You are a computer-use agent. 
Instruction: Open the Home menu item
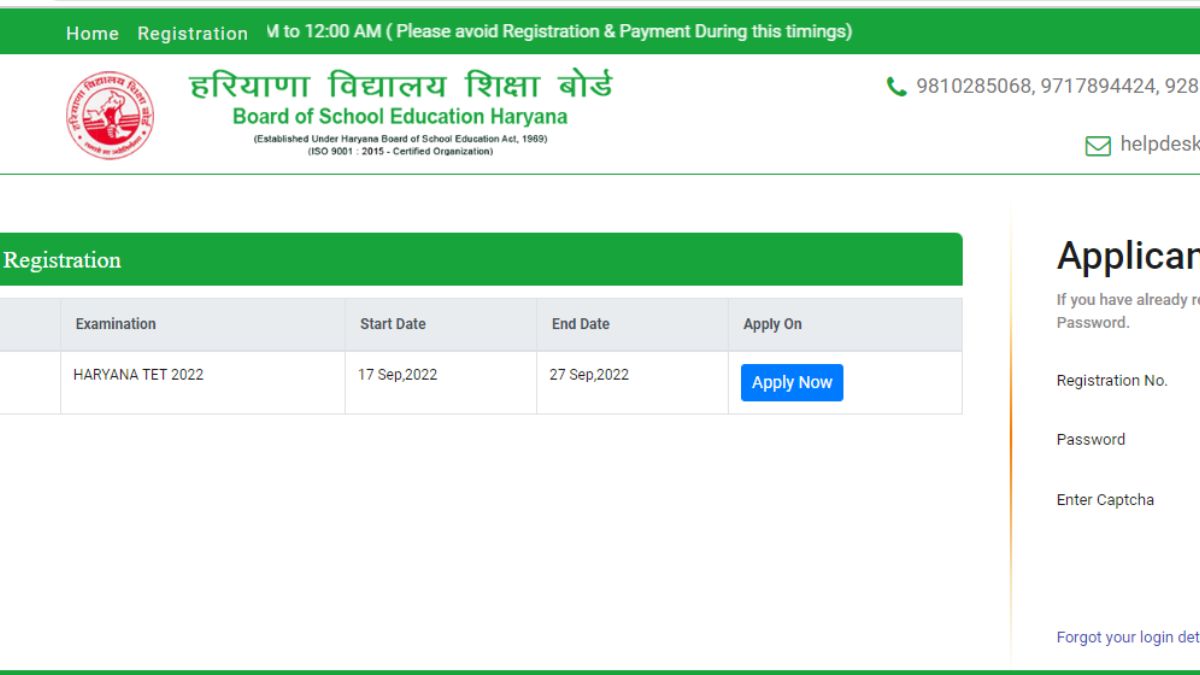(92, 33)
